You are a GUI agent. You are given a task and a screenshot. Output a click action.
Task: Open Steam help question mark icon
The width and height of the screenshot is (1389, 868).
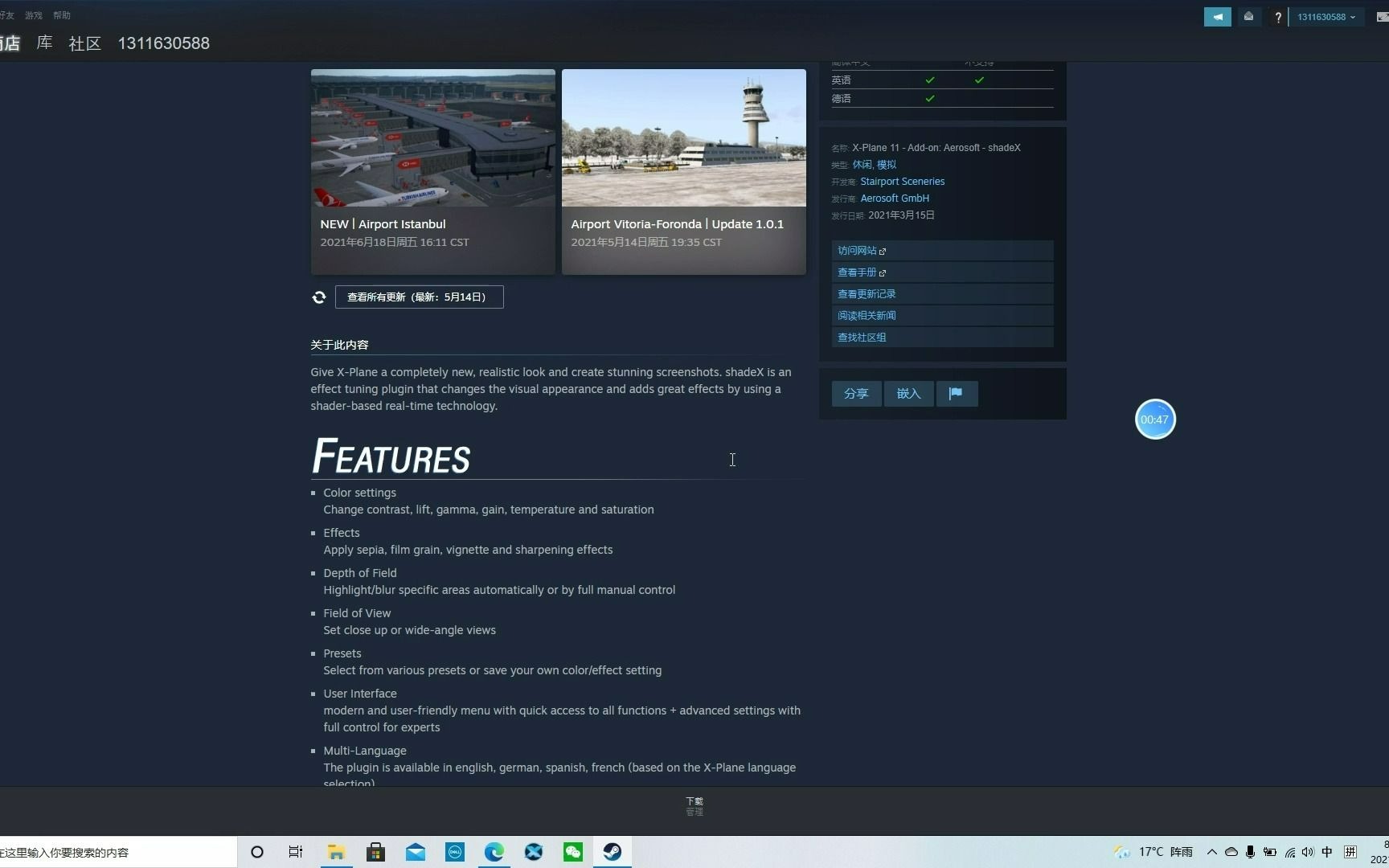coord(1278,17)
